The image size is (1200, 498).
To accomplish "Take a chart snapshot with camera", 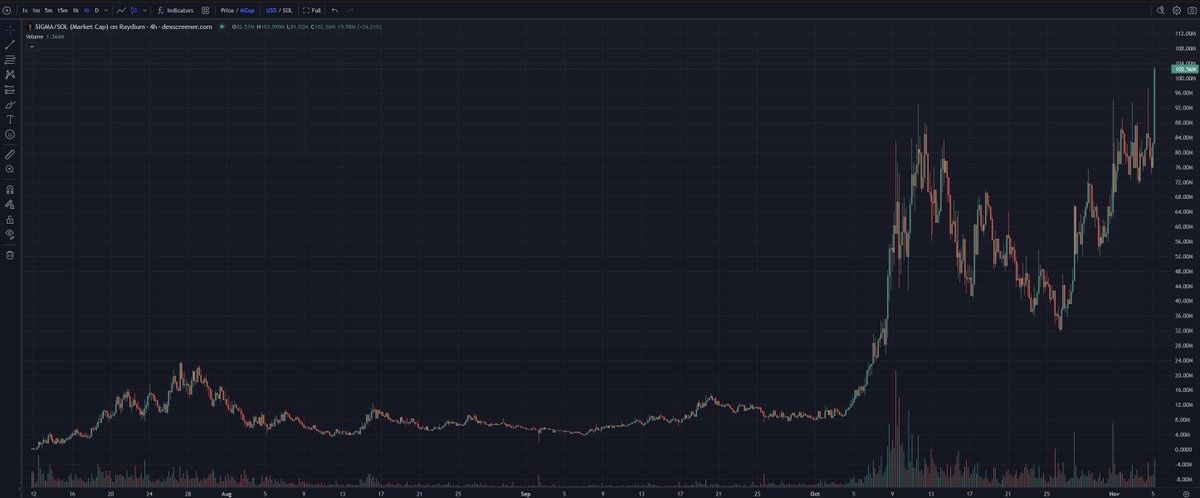I will (x=1191, y=10).
